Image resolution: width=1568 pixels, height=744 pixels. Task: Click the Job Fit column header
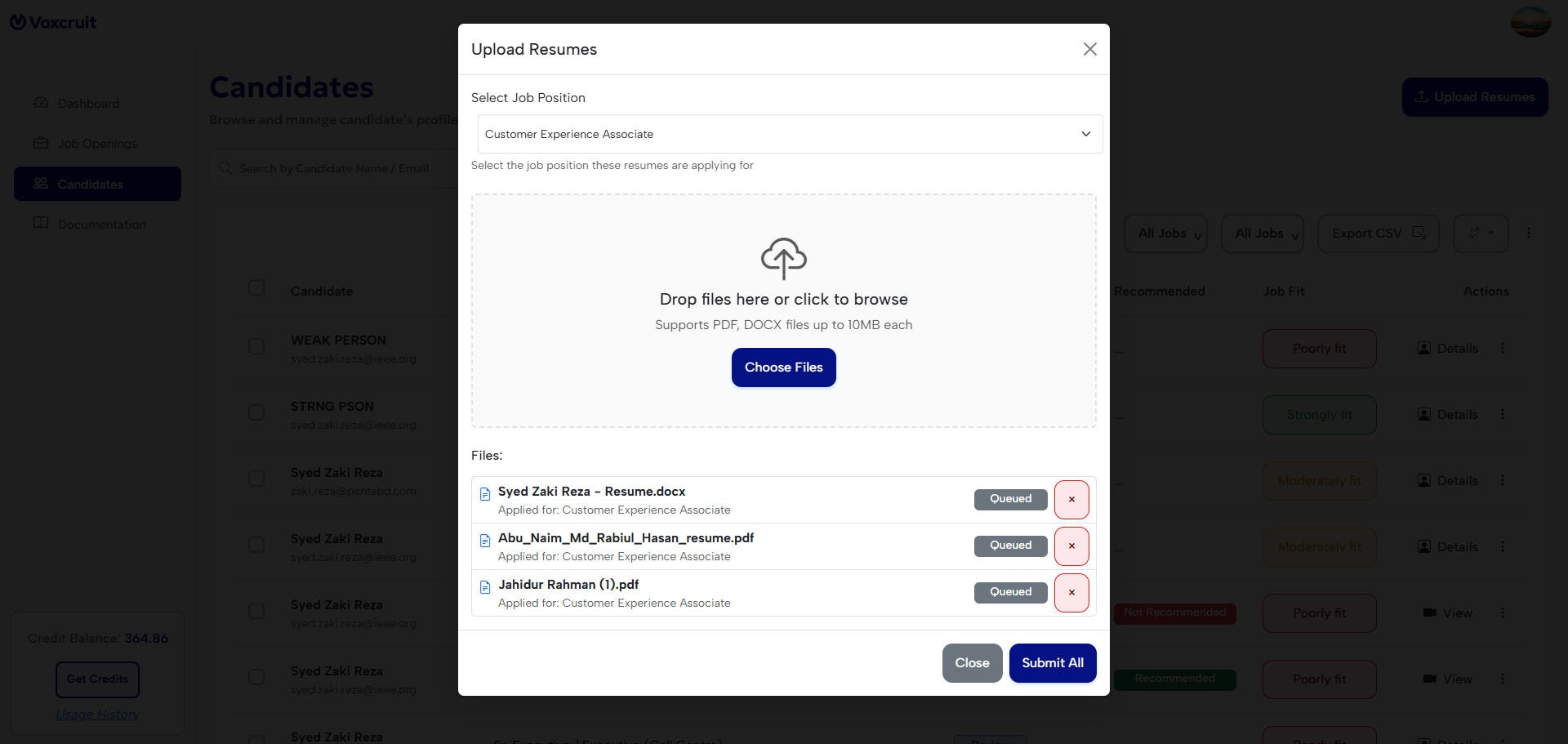click(x=1284, y=292)
